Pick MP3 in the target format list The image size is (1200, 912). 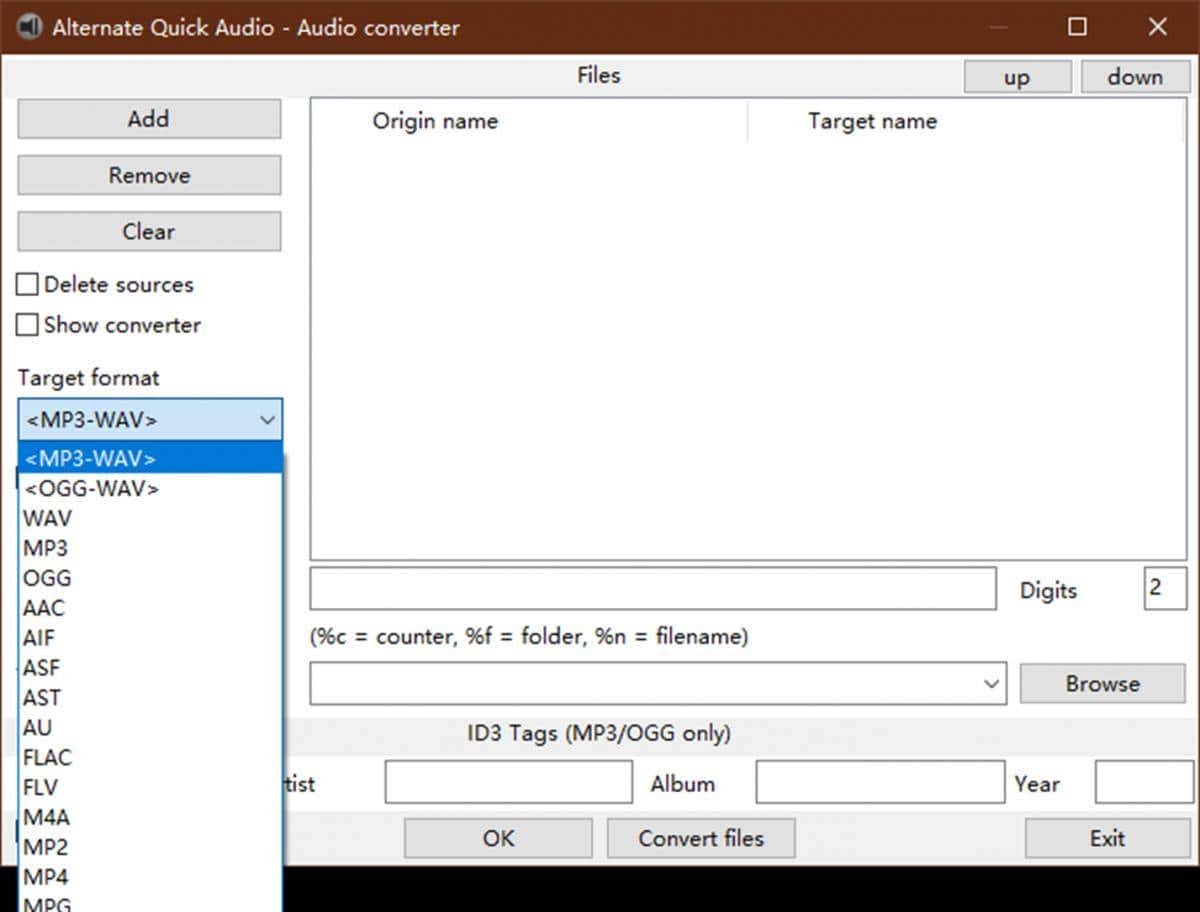(x=46, y=548)
